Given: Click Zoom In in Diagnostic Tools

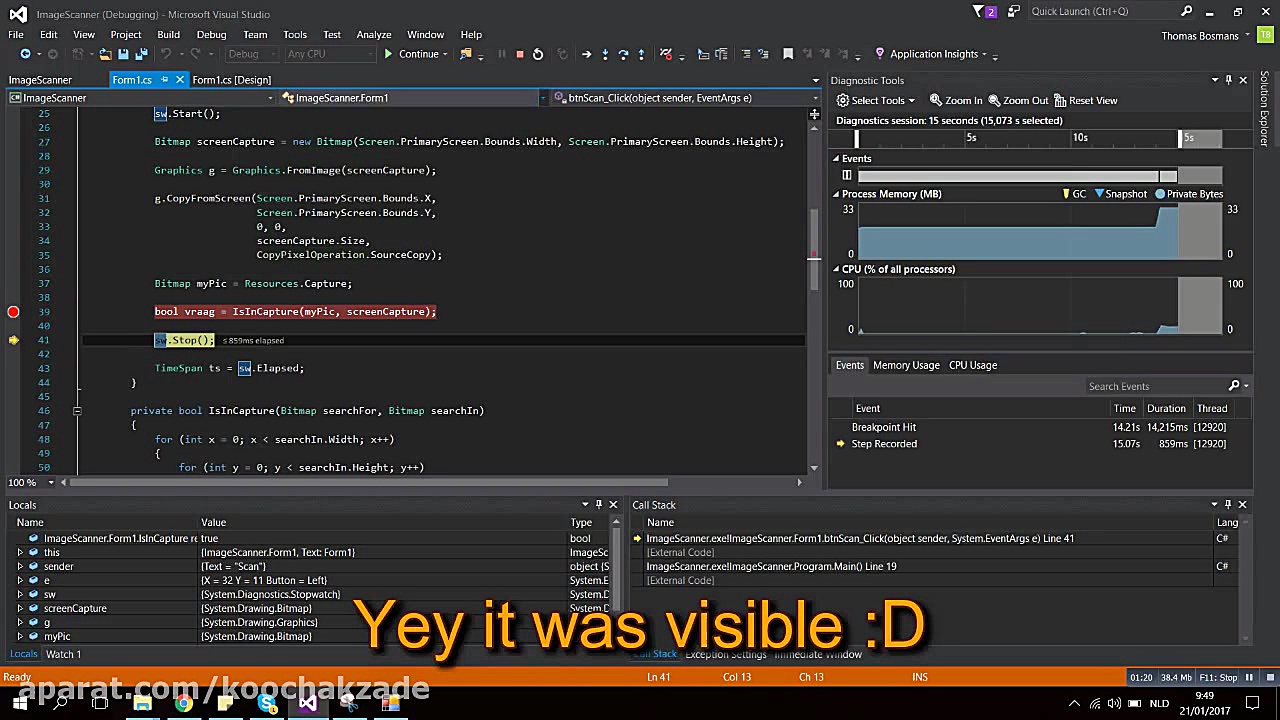Looking at the screenshot, I should [956, 100].
